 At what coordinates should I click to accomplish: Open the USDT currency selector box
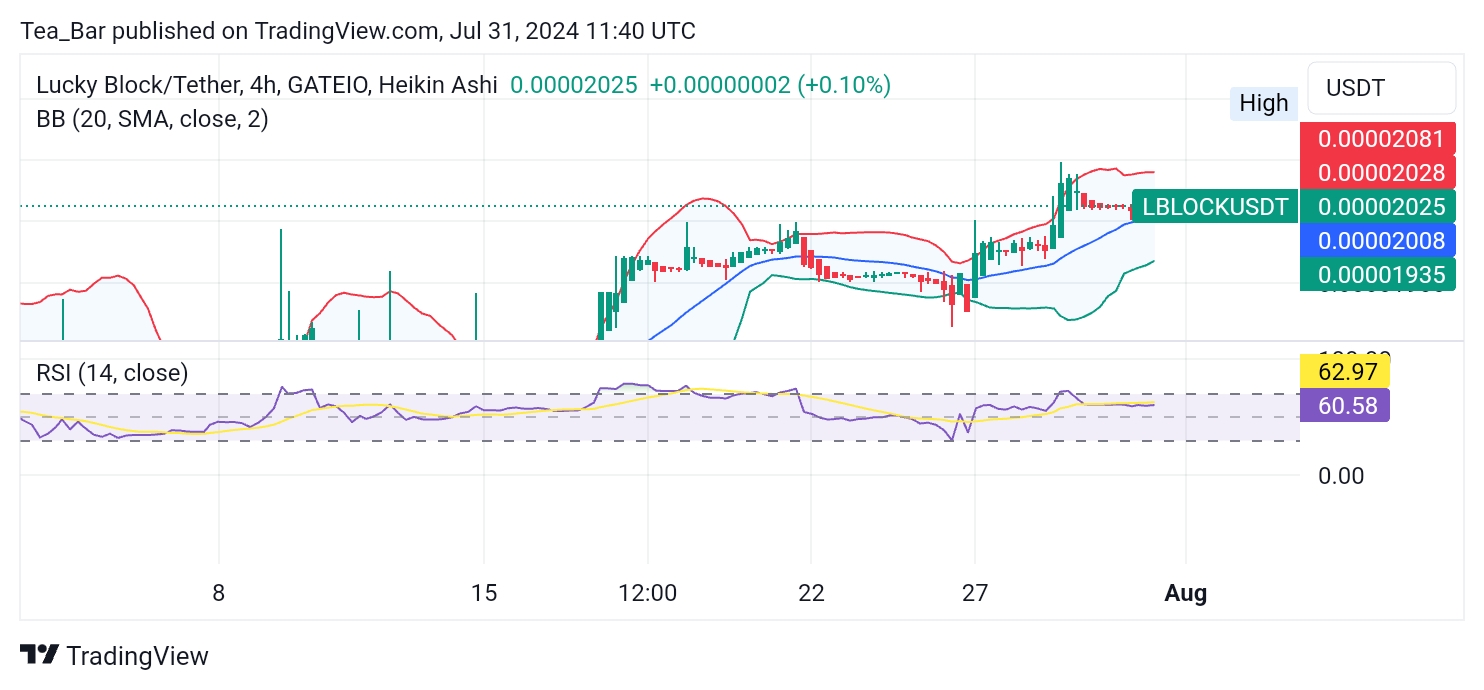point(1381,88)
